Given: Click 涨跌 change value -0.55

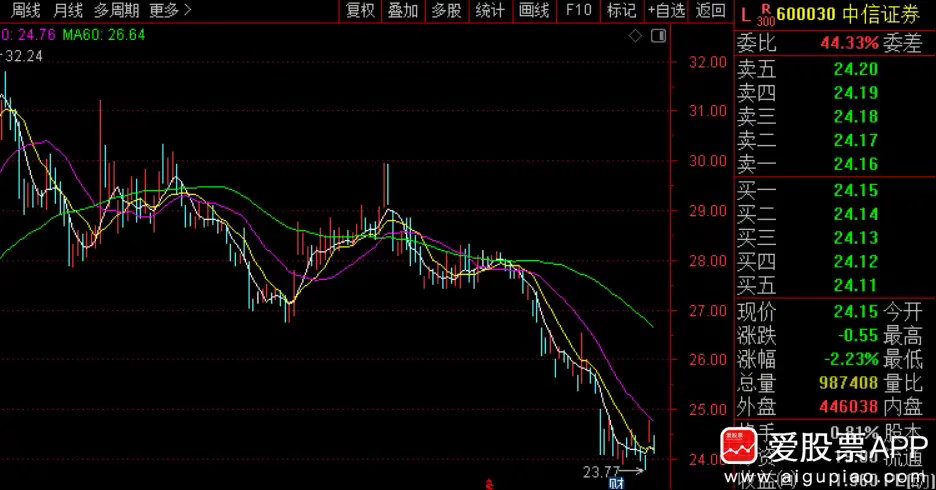Looking at the screenshot, I should click(858, 335).
